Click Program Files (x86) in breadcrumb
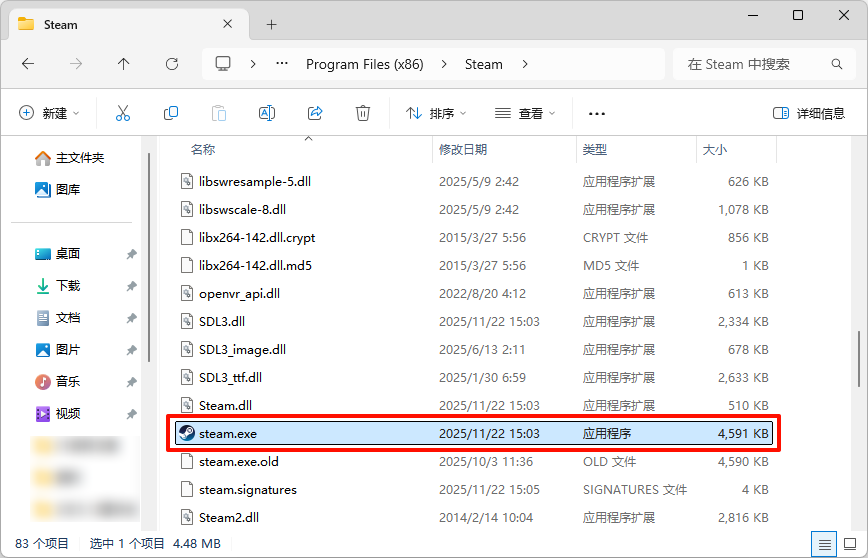868x558 pixels. pos(365,64)
